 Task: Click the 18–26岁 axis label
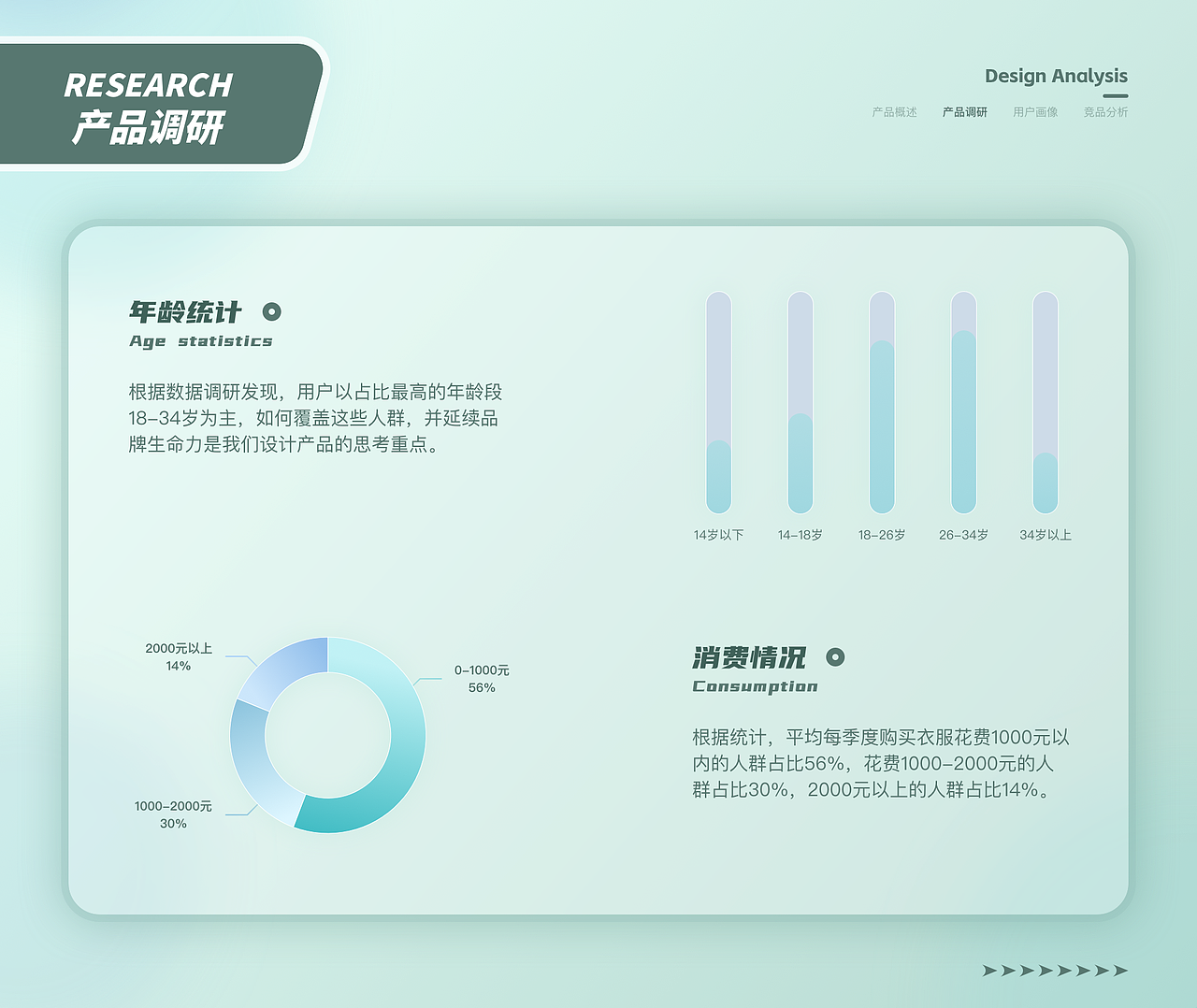tap(882, 535)
